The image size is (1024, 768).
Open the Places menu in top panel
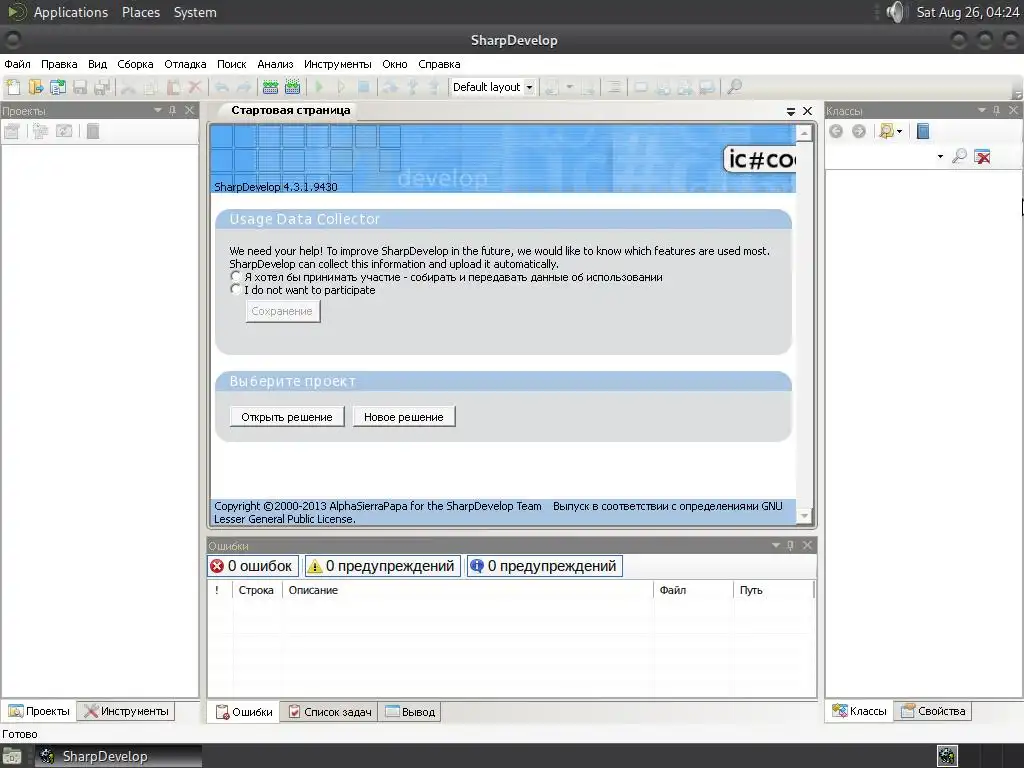click(141, 12)
